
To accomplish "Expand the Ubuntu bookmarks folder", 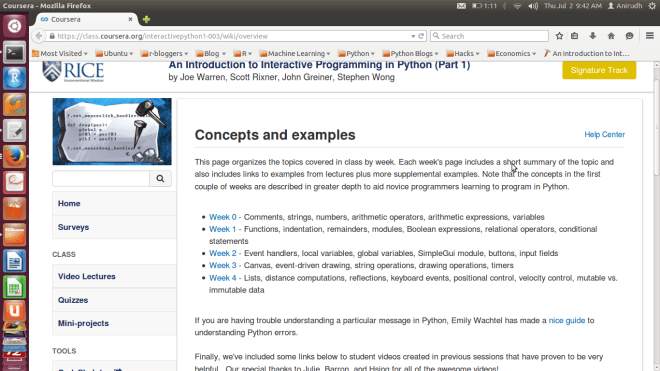I will tap(114, 53).
